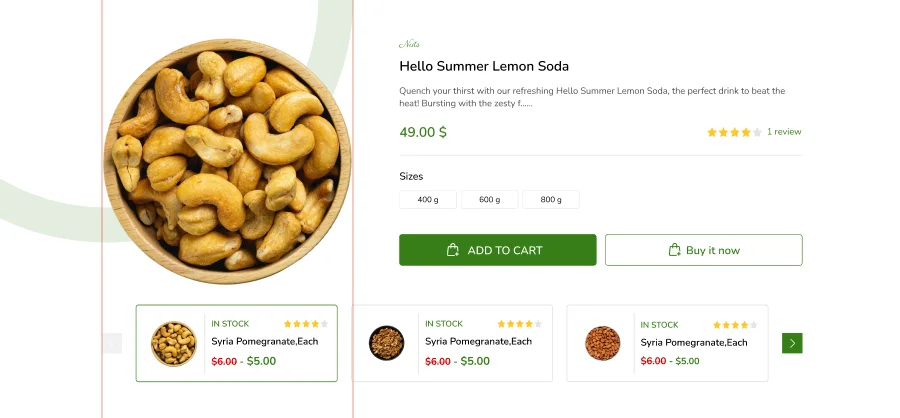
Task: Click the bag icon in Buy it now
Action: coord(675,250)
